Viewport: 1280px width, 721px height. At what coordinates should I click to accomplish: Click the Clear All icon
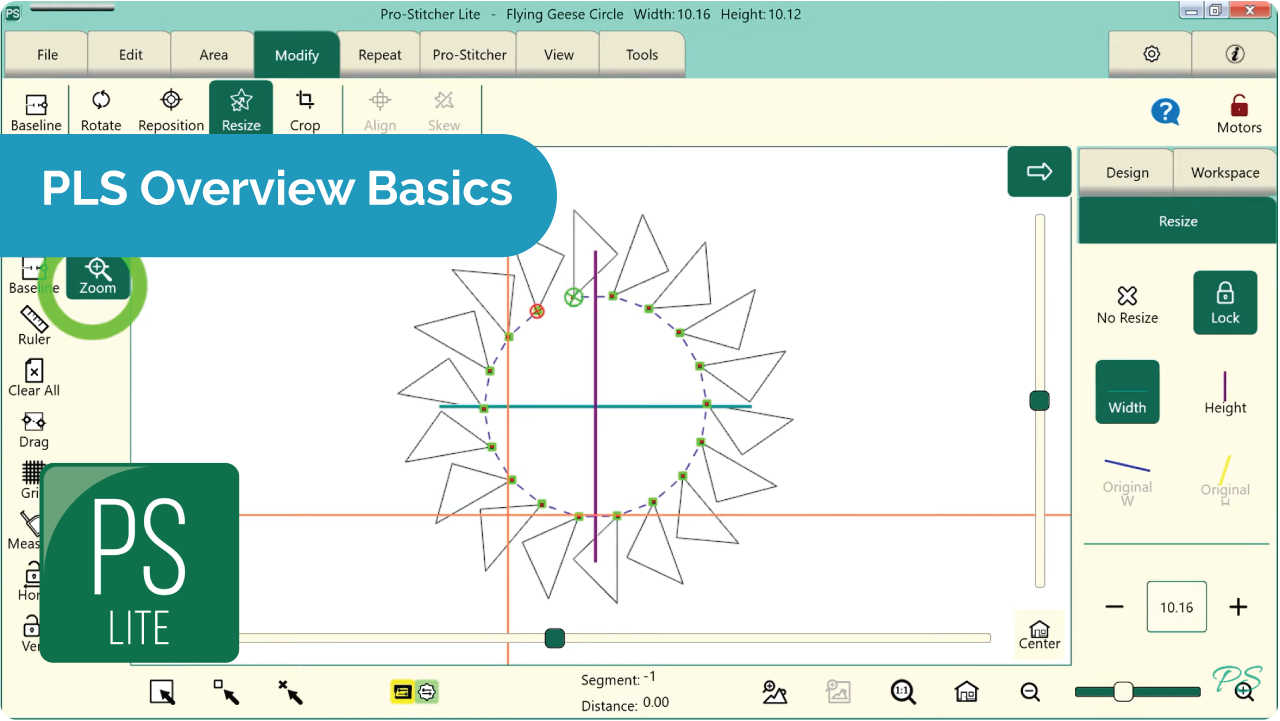(x=34, y=377)
